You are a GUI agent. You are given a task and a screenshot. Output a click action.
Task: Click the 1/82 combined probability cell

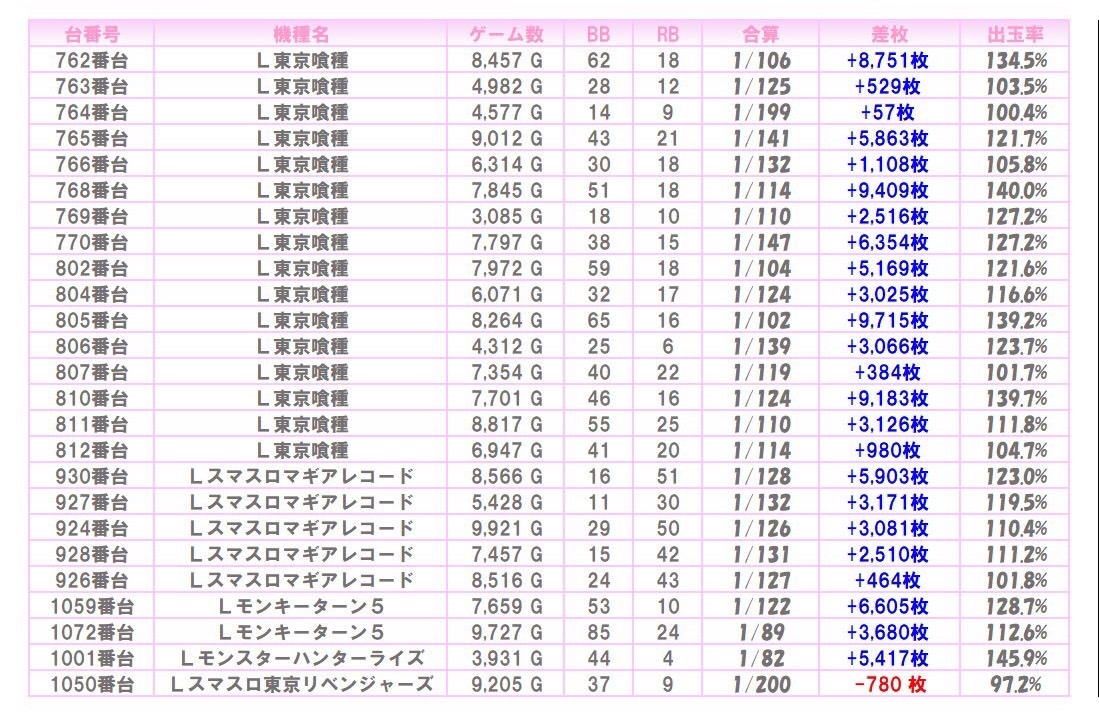761,659
